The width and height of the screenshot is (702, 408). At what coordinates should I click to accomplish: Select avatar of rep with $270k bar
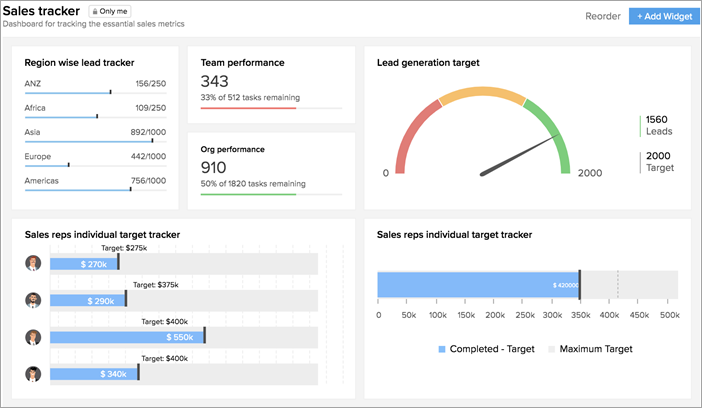click(33, 263)
